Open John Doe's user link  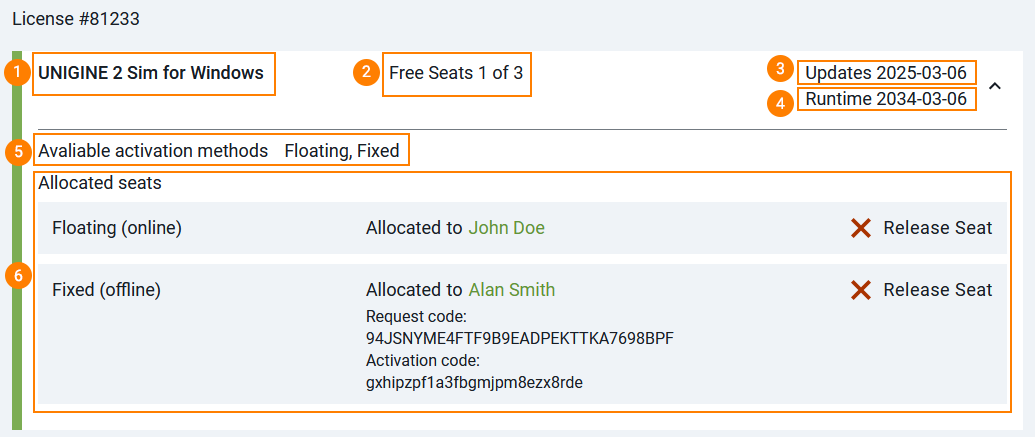coord(506,228)
